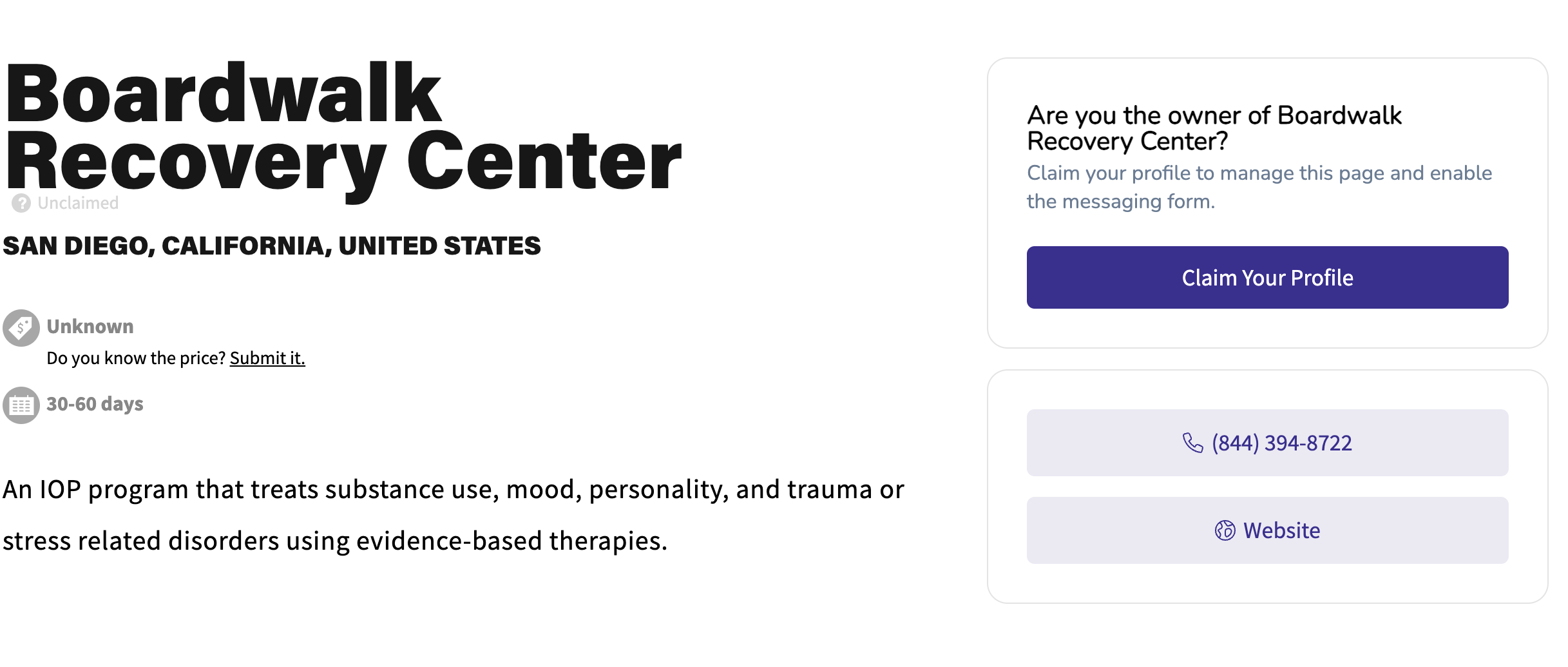Click the Unknown price label
The height and width of the screenshot is (667, 1568).
[88, 326]
